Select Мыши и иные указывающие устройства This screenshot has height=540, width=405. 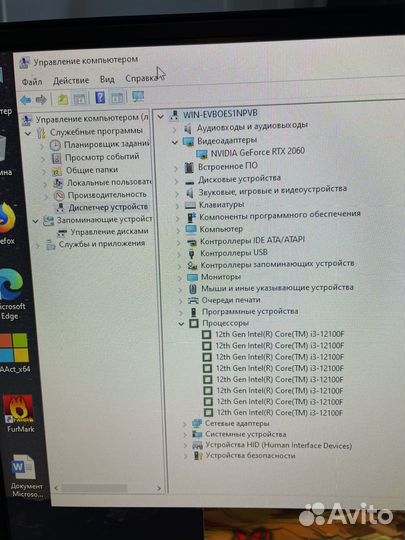coord(277,288)
